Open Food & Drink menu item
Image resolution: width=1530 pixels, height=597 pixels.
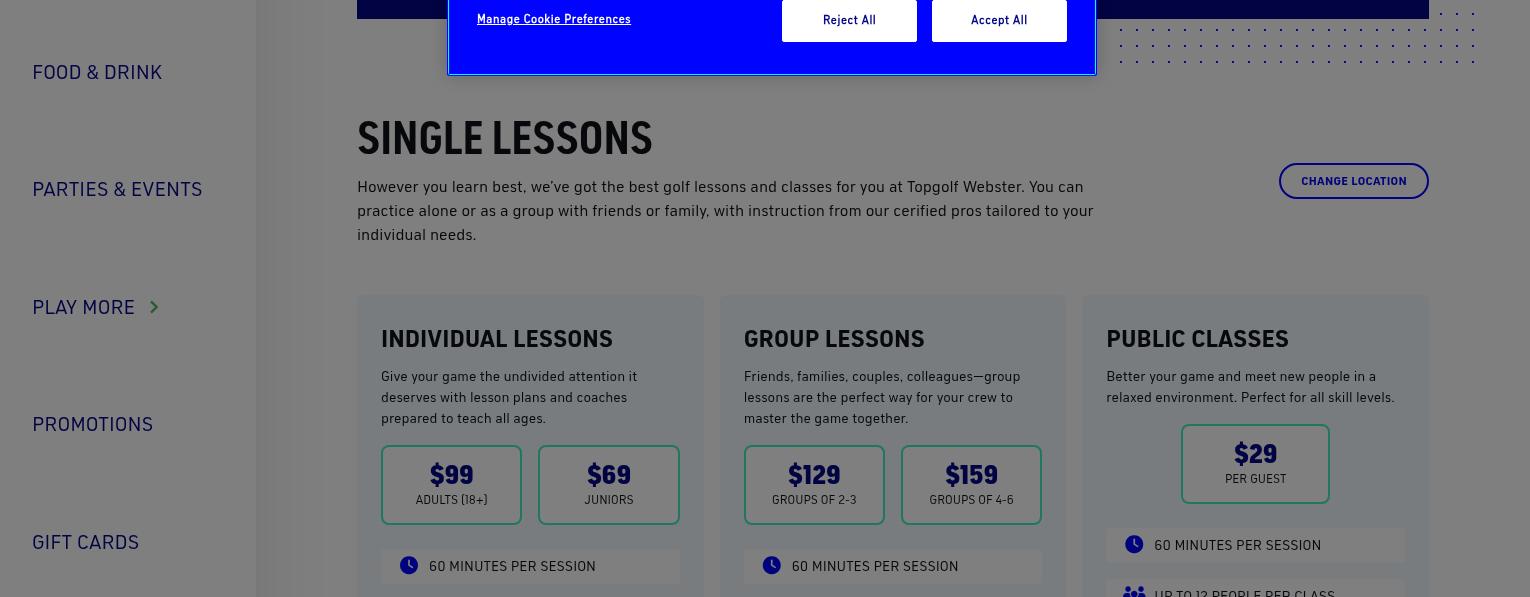(x=97, y=72)
